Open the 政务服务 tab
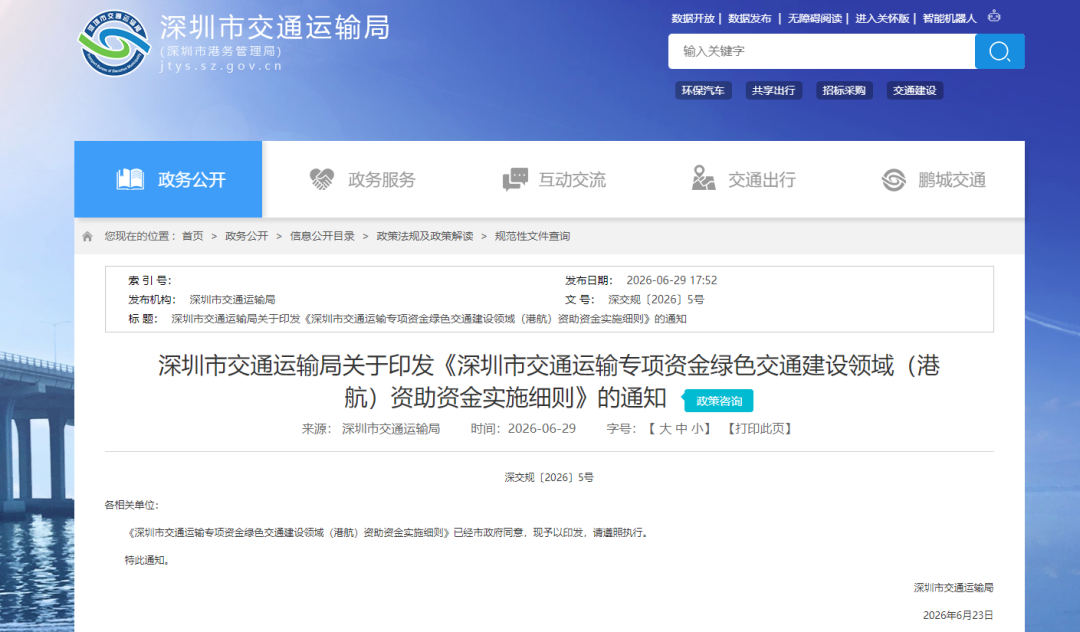The height and width of the screenshot is (632, 1080). pos(362,180)
